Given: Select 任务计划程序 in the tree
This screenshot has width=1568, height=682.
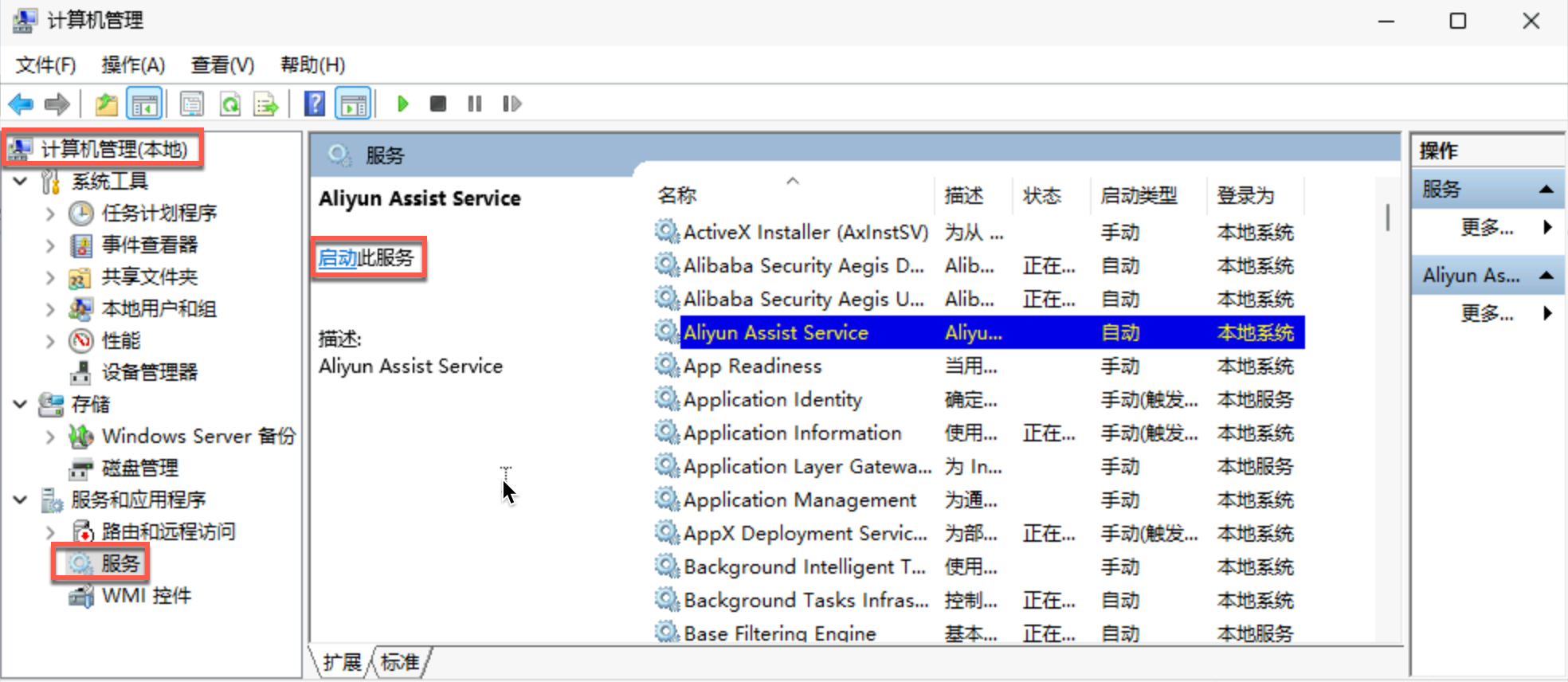Looking at the screenshot, I should [159, 213].
